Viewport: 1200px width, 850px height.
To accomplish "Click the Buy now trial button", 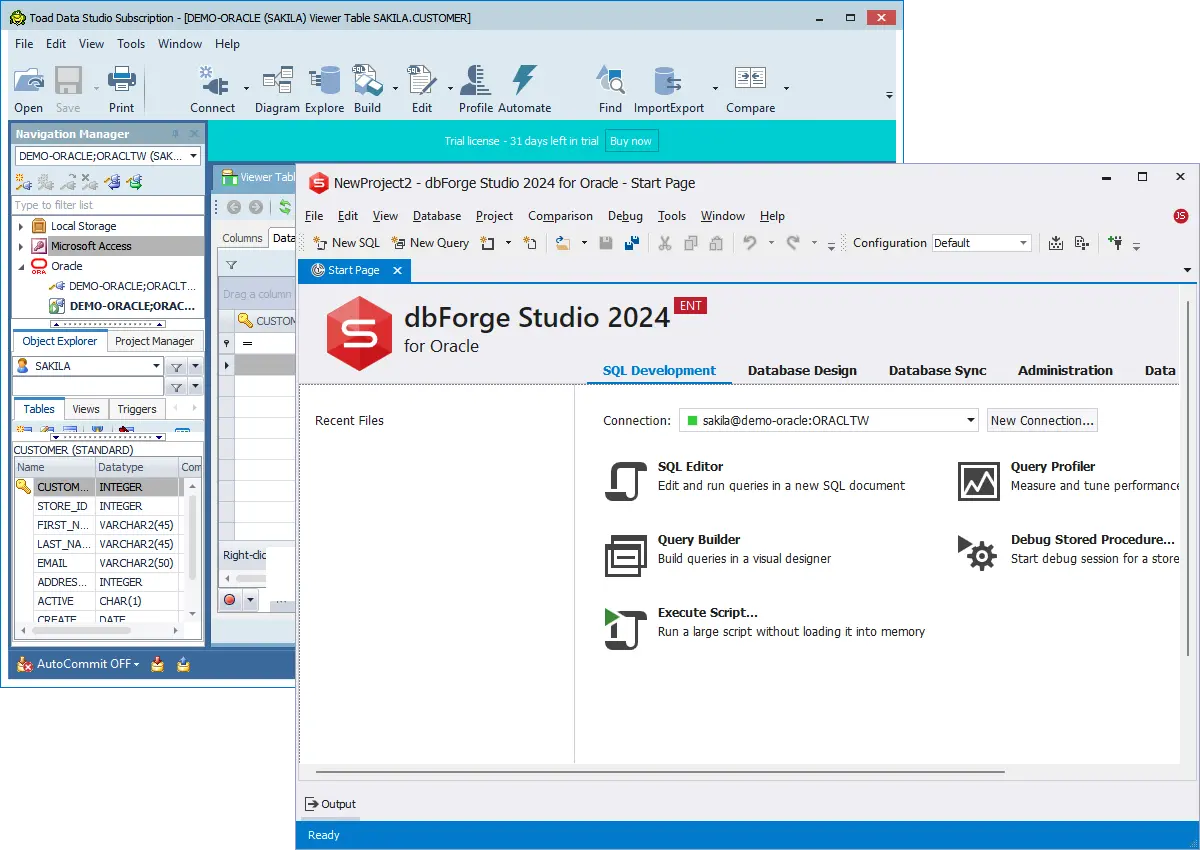I will [x=630, y=141].
